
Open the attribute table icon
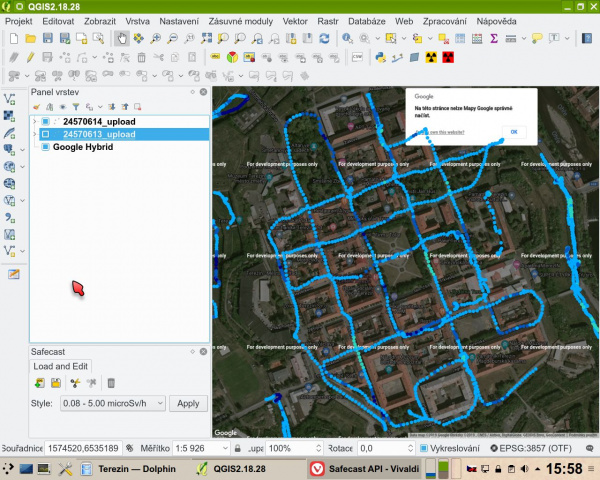point(460,38)
